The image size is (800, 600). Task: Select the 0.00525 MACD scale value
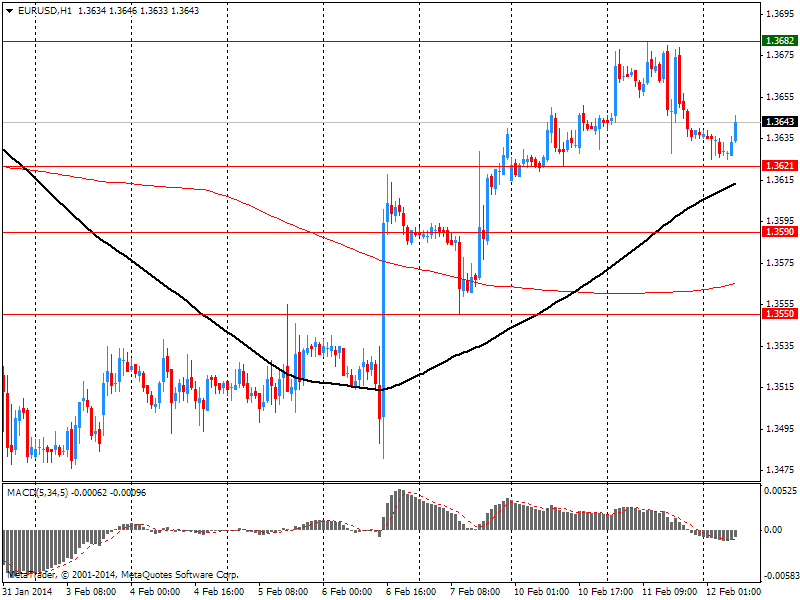(781, 491)
